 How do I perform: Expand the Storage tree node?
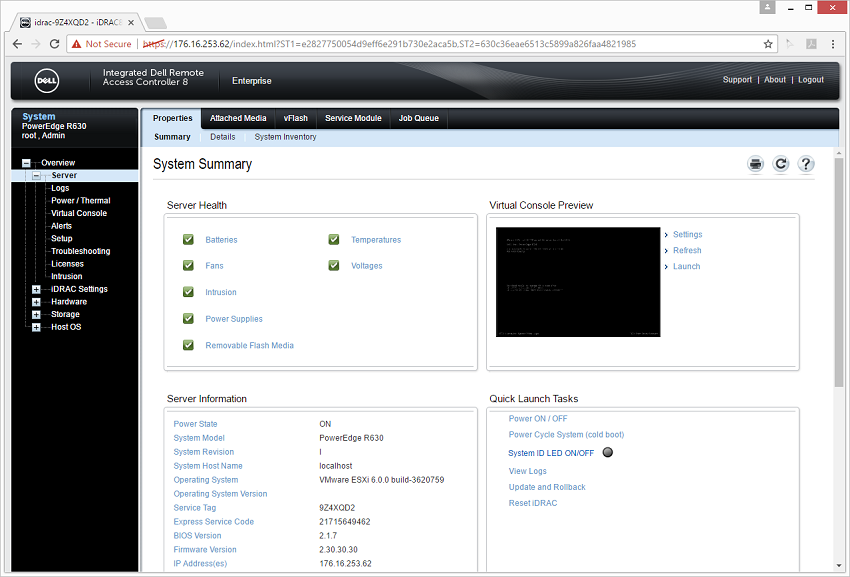point(36,315)
